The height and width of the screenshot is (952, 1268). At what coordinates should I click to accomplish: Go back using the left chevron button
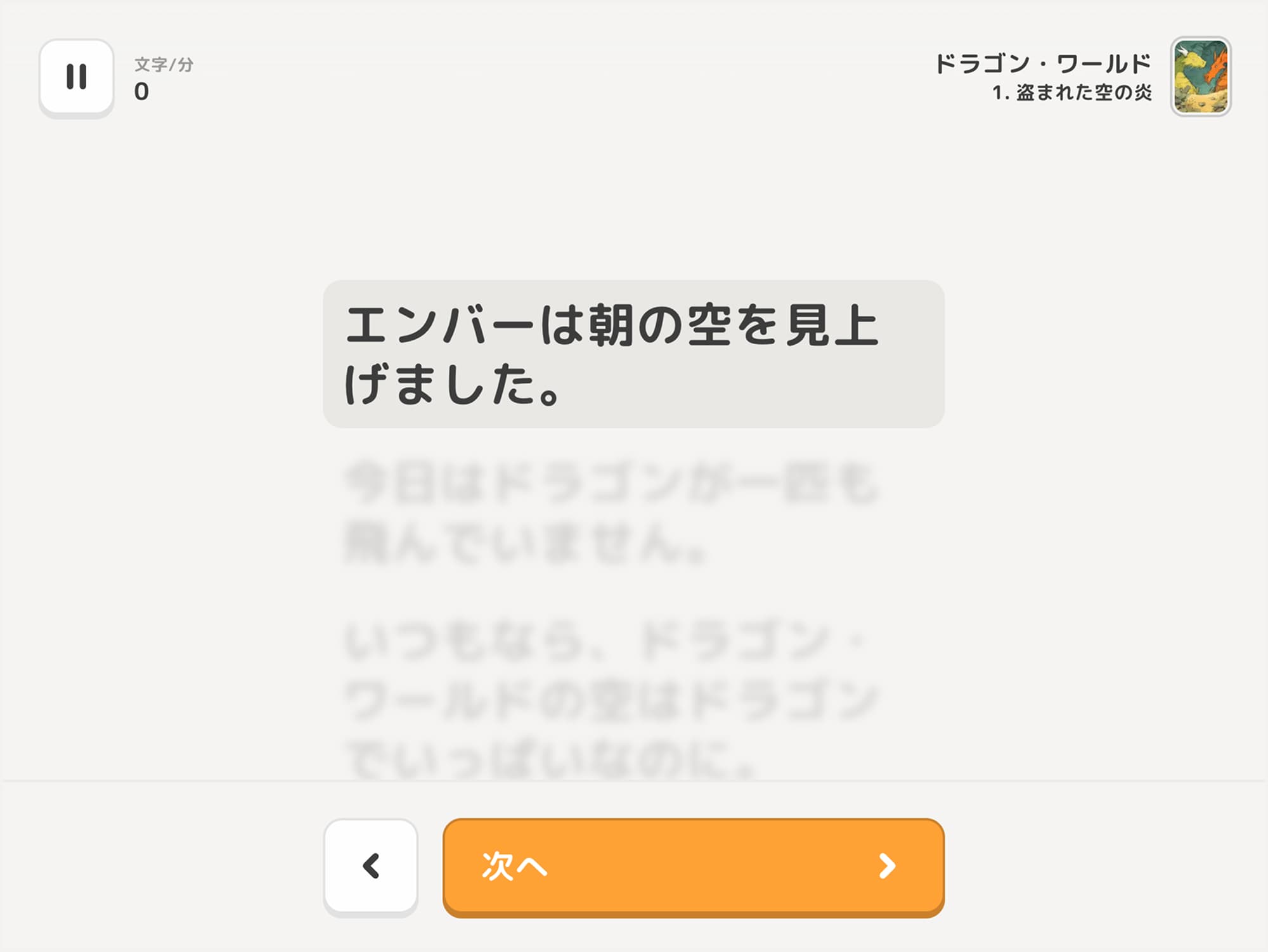371,866
